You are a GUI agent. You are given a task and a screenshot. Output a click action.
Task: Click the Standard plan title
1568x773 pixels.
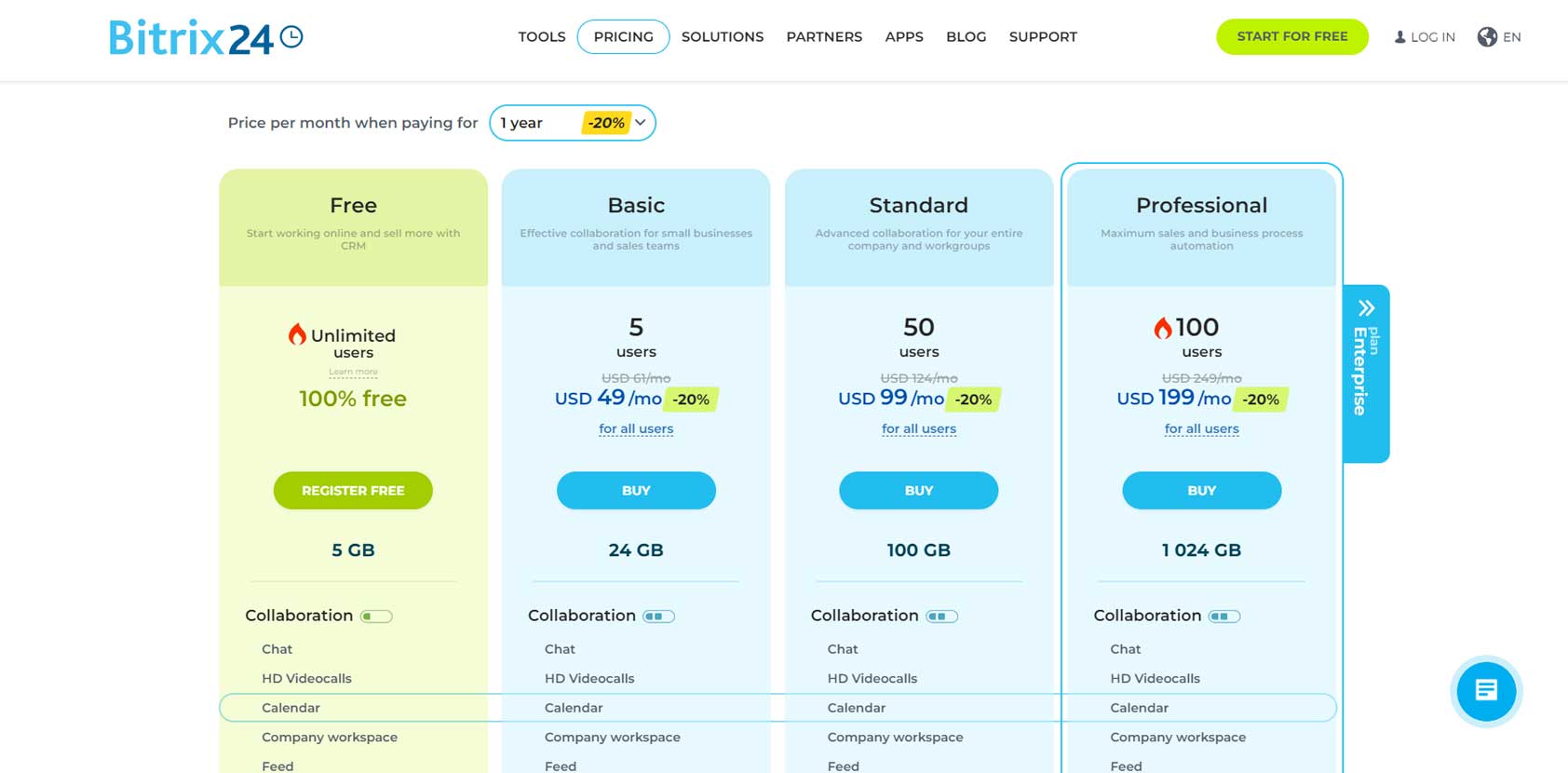[x=919, y=205]
